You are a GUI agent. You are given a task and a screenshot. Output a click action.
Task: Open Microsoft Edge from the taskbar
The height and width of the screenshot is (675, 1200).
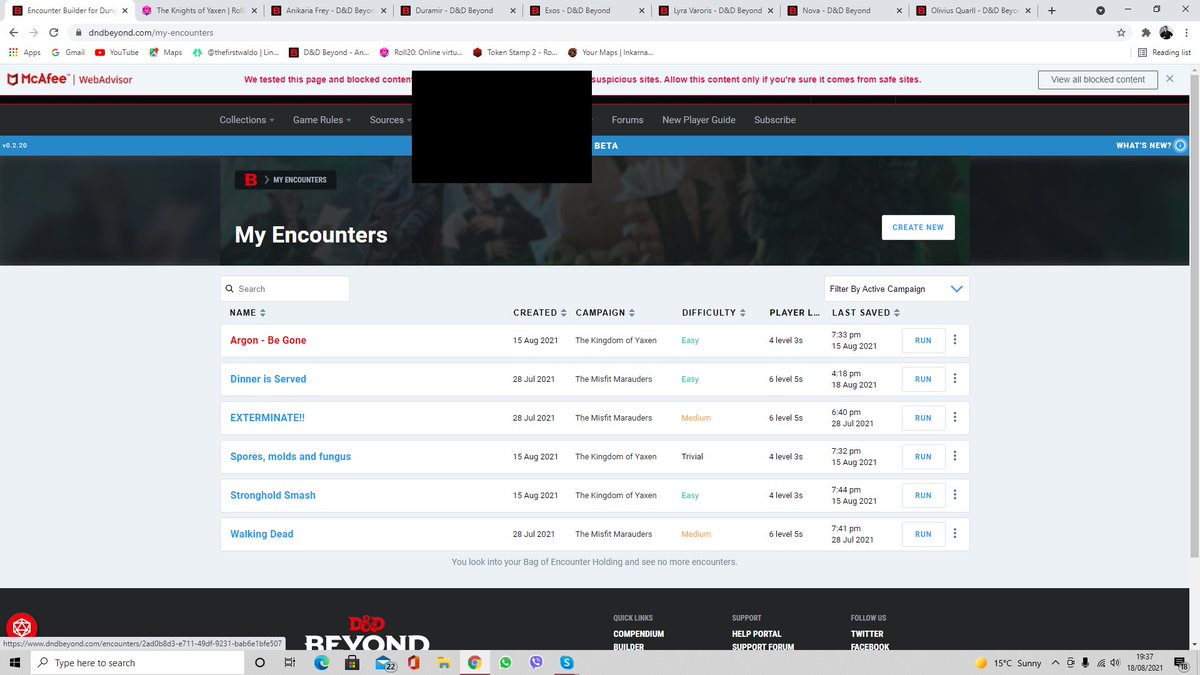point(322,662)
